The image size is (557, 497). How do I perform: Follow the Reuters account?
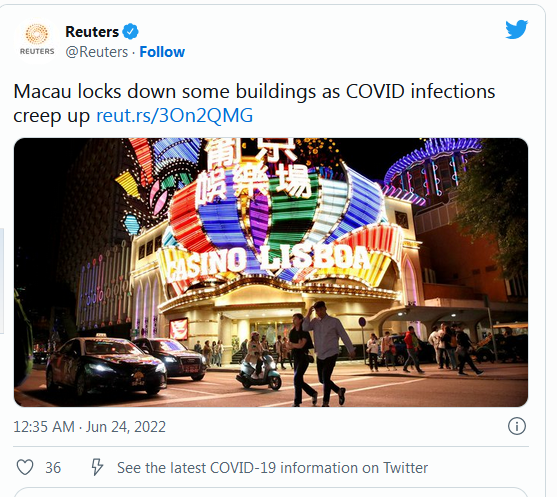pyautogui.click(x=162, y=52)
